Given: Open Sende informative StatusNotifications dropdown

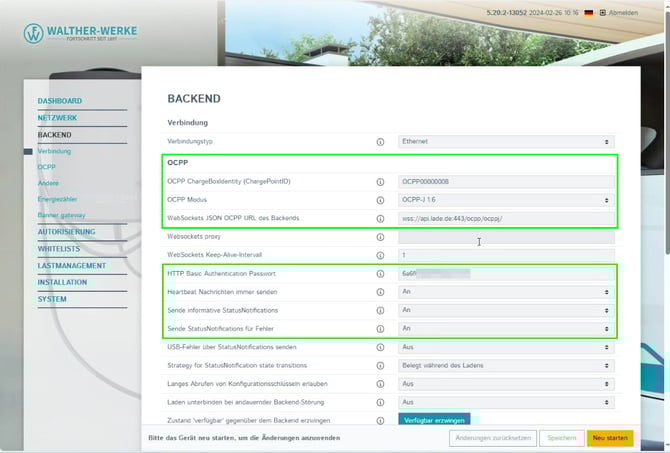Looking at the screenshot, I should pos(506,310).
